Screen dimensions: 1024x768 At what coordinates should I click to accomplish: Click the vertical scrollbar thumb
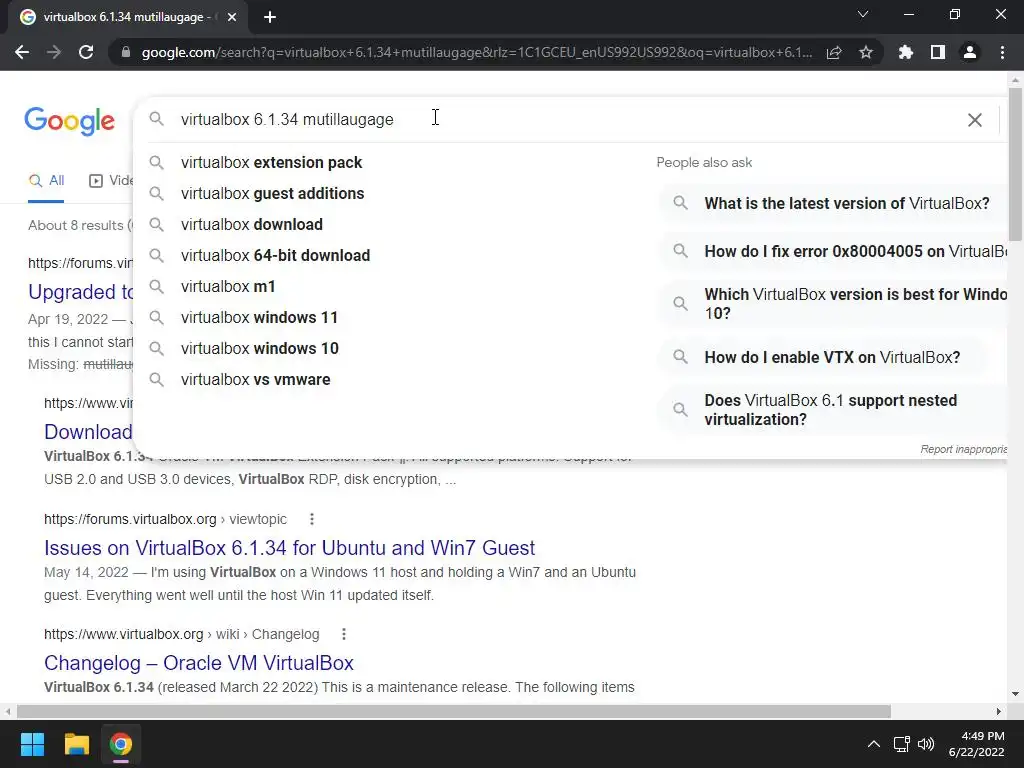click(x=1015, y=163)
